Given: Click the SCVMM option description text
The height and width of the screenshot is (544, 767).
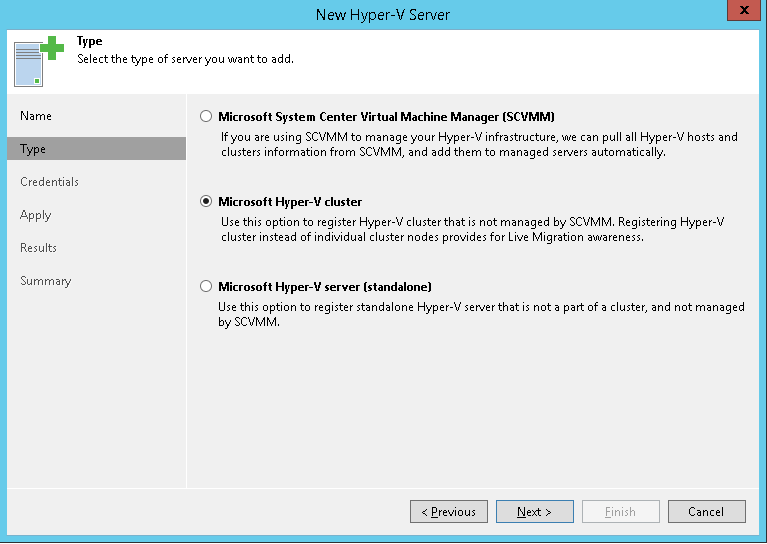Looking at the screenshot, I should point(479,144).
